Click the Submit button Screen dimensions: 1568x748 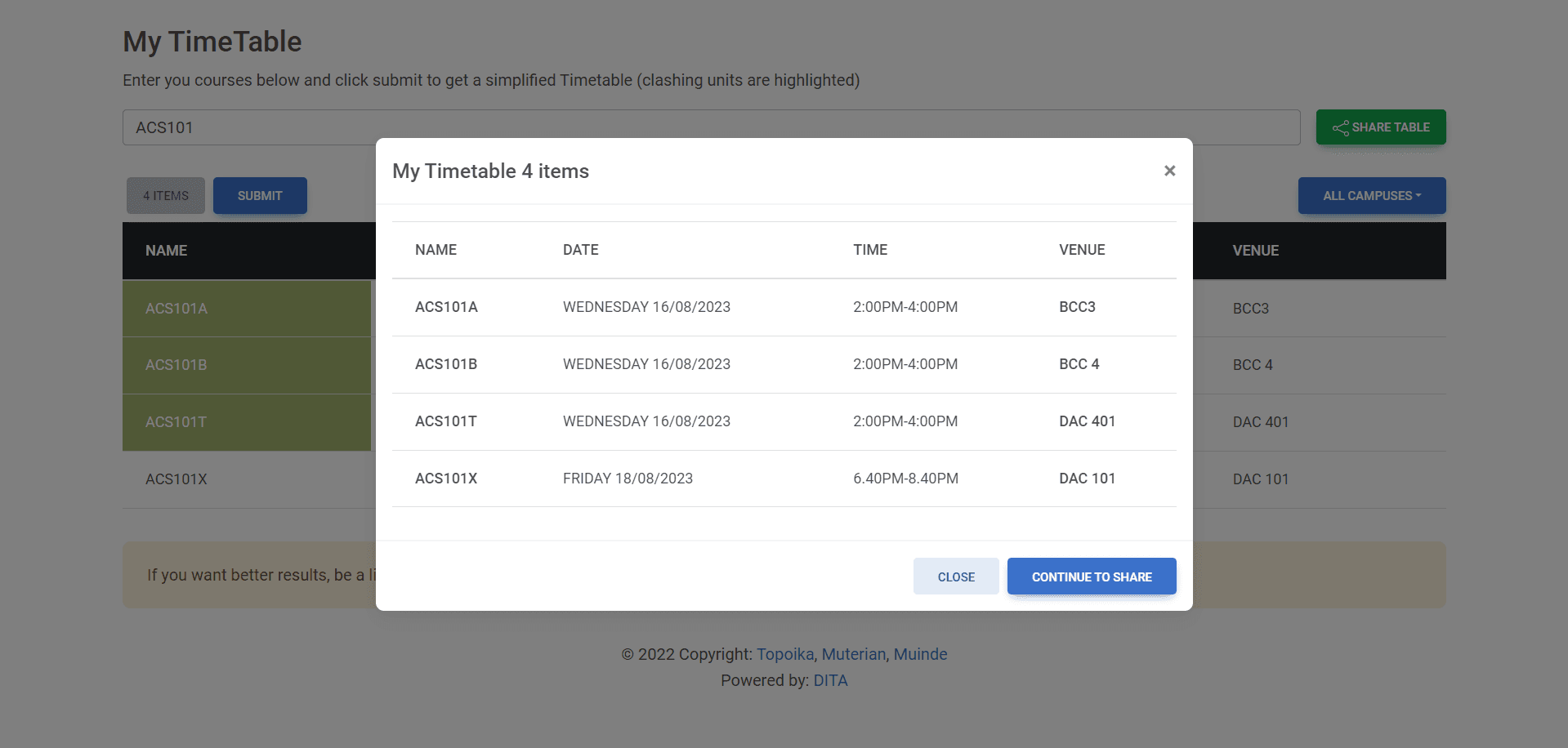[x=260, y=195]
